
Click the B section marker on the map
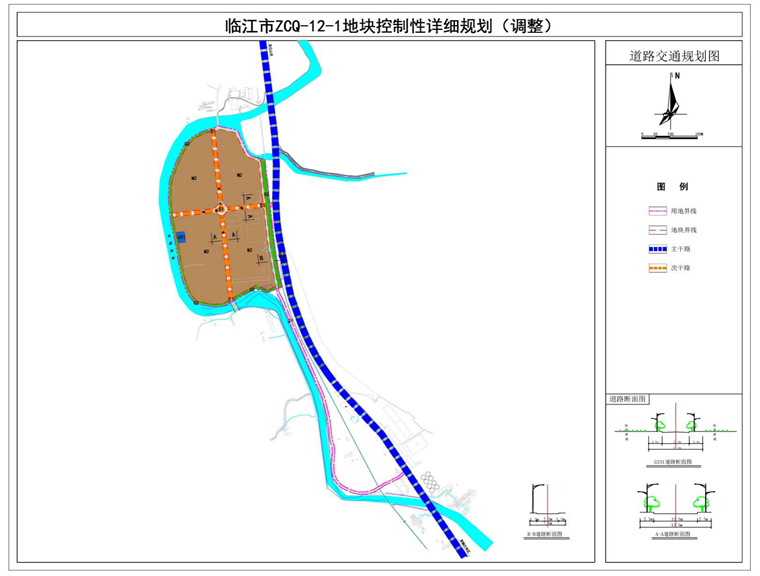(x=261, y=257)
